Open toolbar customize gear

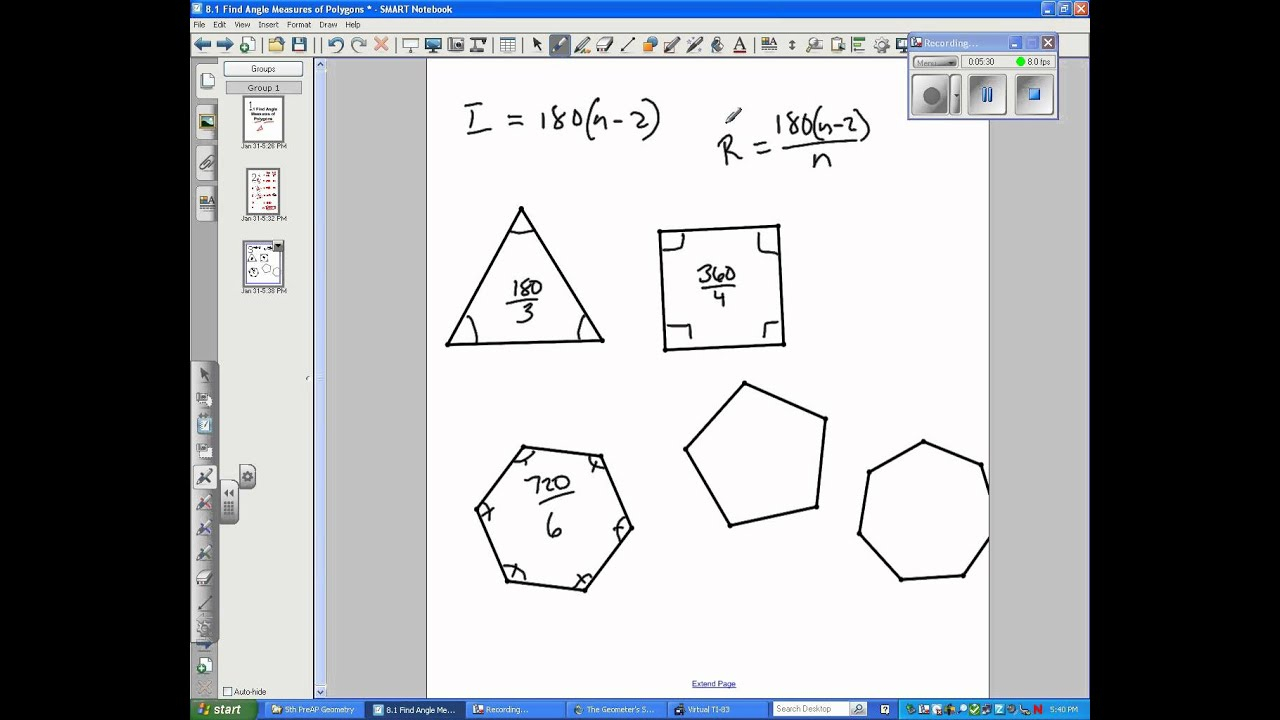[881, 45]
